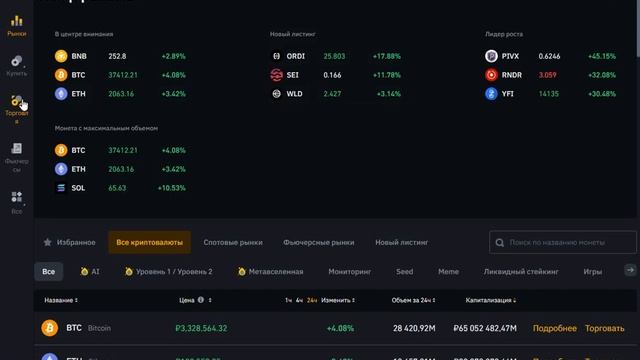640x360 pixels.
Task: Open the Торговля (Trade) sidebar icon
Action: [x=17, y=100]
